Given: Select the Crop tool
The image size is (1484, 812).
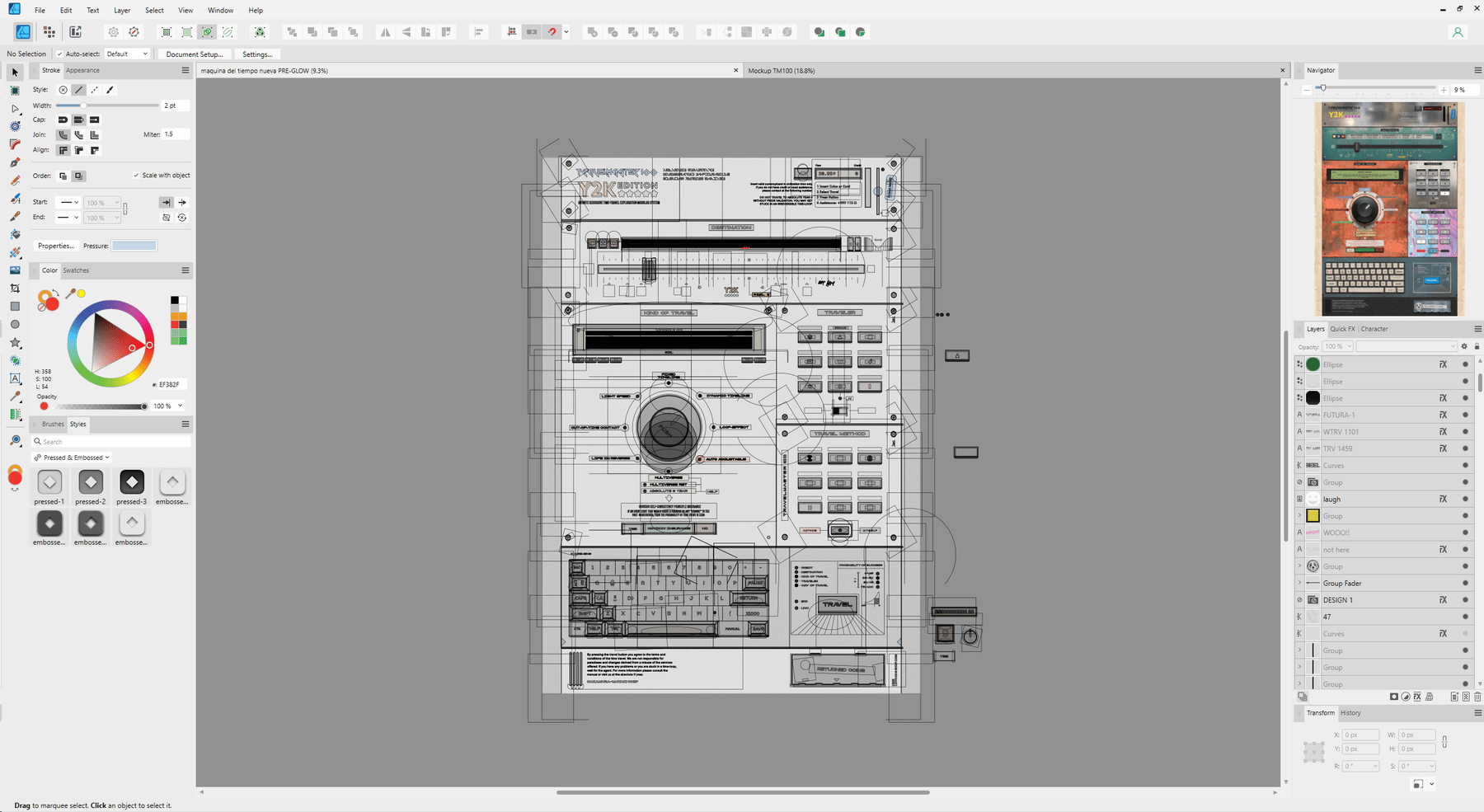Looking at the screenshot, I should [x=15, y=289].
